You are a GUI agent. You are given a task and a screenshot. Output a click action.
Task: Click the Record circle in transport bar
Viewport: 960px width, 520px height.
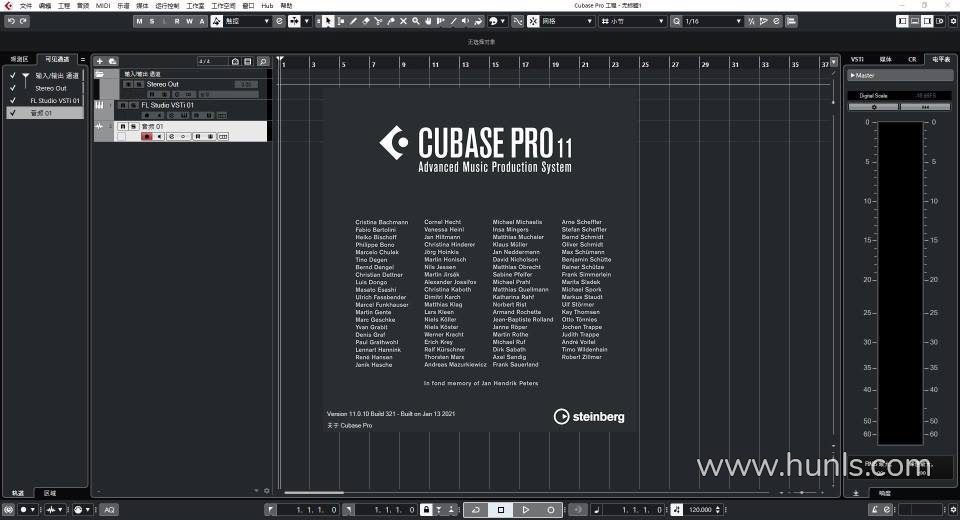(x=550, y=510)
